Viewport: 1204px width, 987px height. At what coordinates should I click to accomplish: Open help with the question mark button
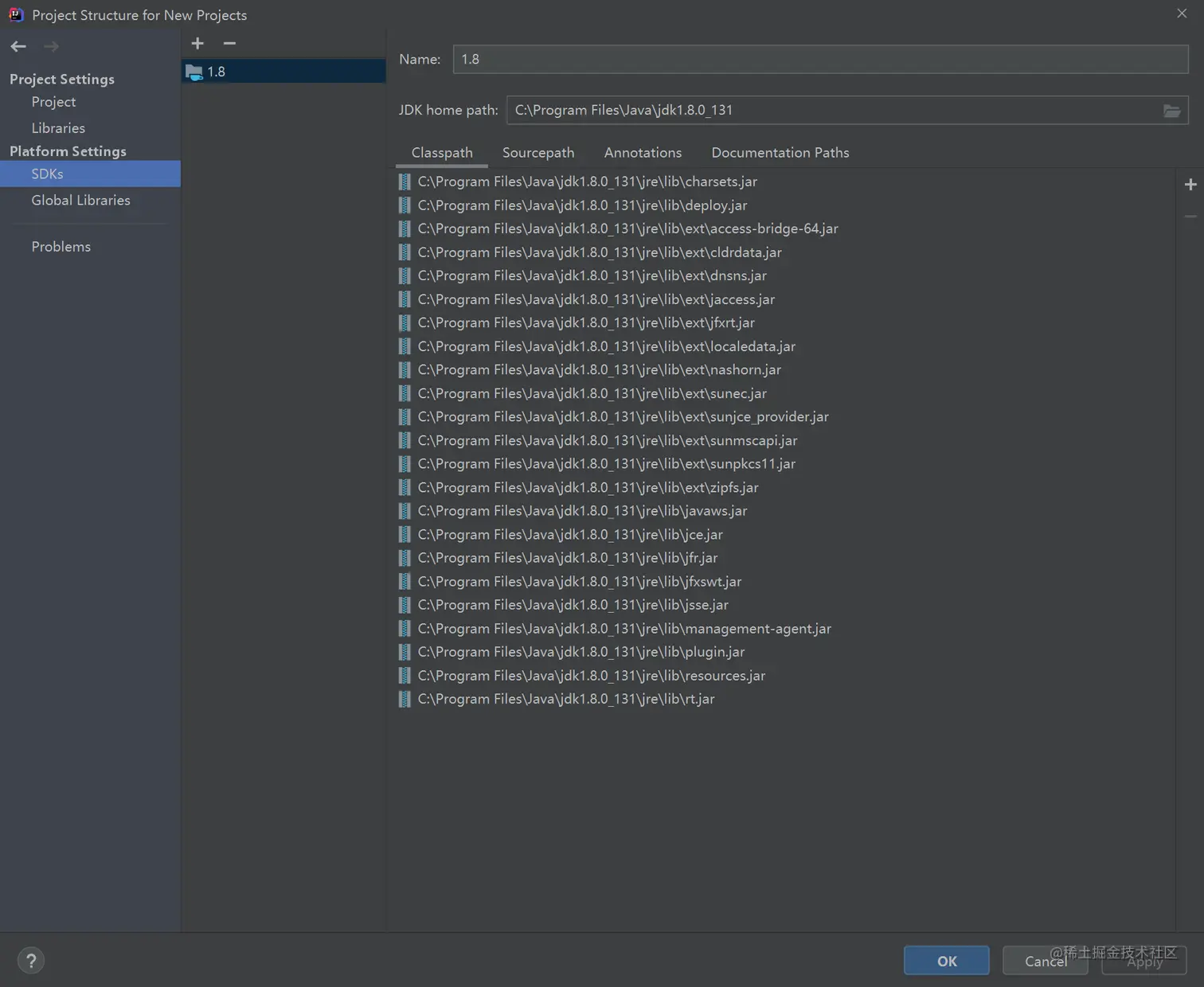[x=31, y=961]
